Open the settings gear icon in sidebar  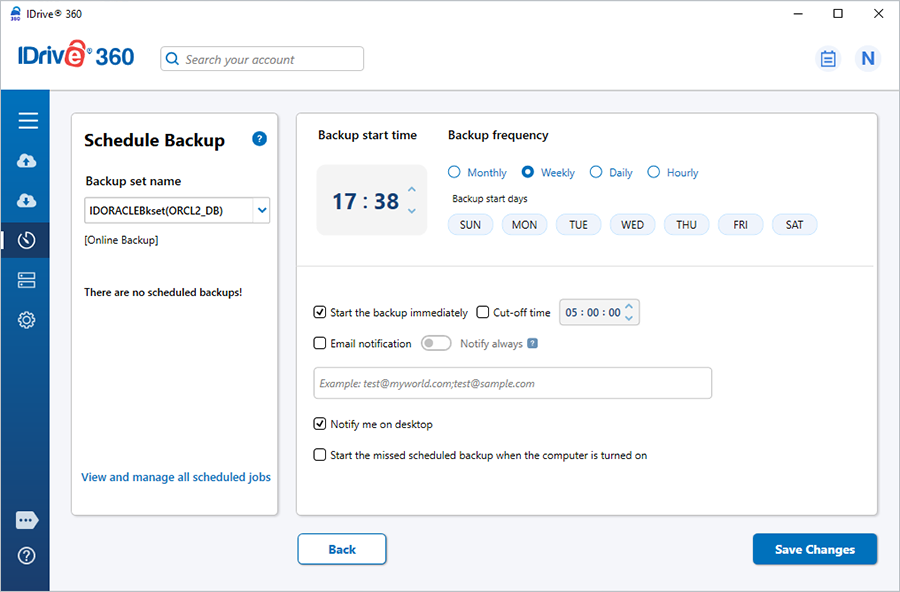tap(27, 320)
